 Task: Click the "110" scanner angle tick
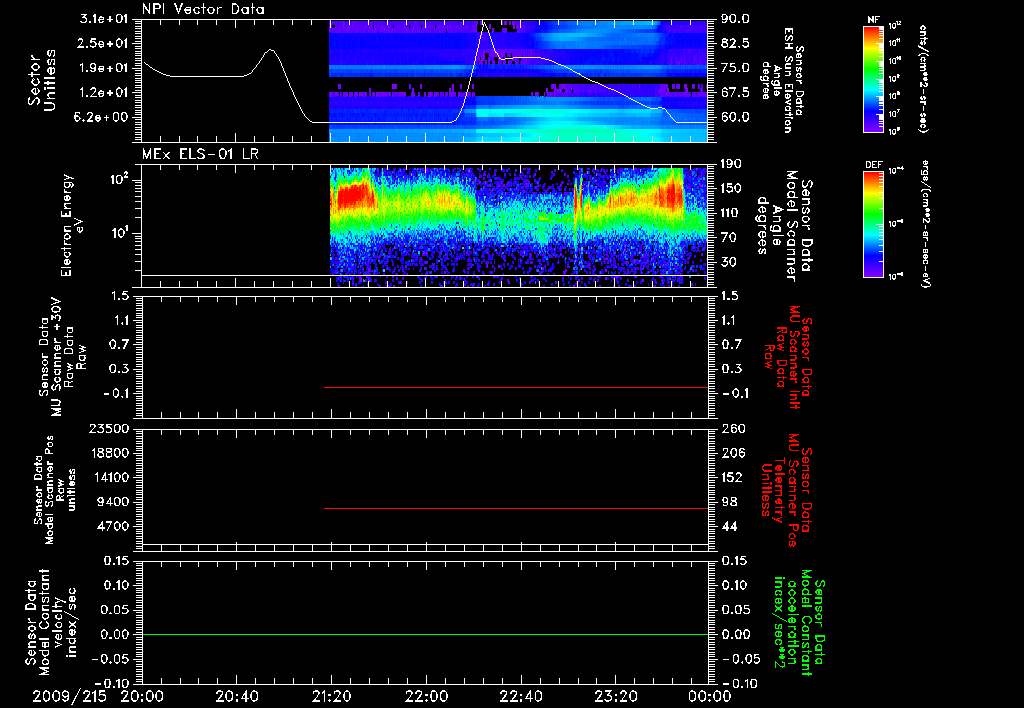pos(731,213)
